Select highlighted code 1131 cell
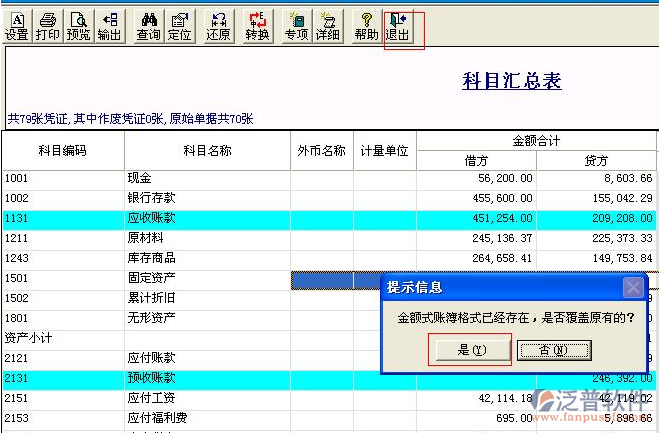The width and height of the screenshot is (659, 433). pos(63,219)
